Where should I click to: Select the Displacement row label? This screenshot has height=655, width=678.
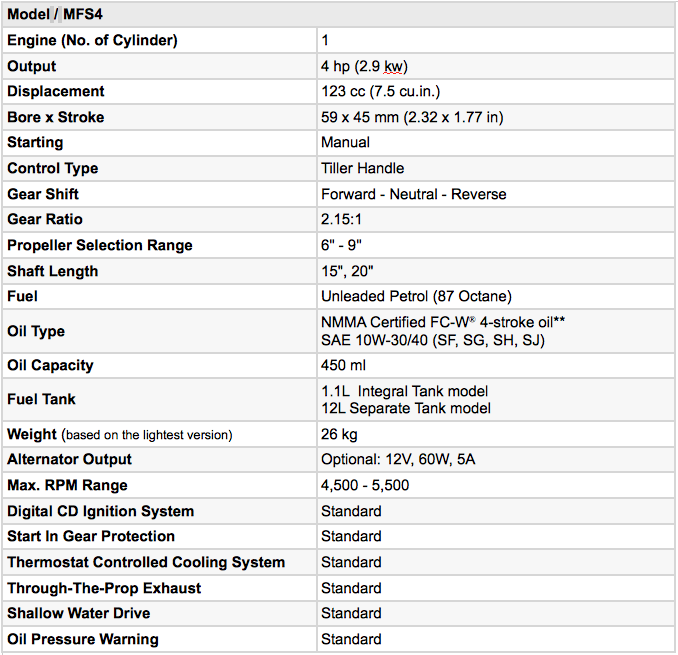click(x=55, y=91)
